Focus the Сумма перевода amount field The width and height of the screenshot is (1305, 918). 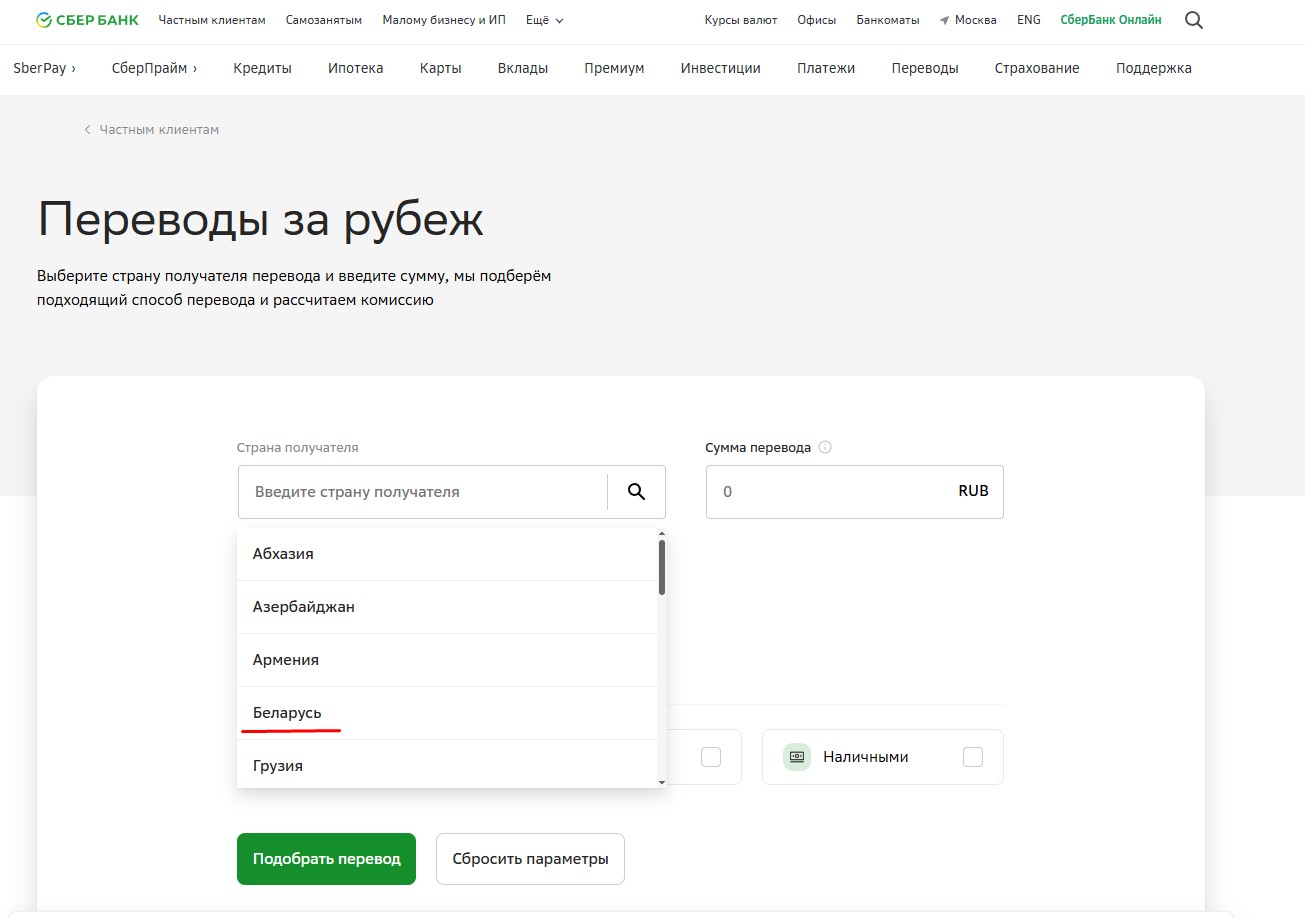pyautogui.click(x=855, y=492)
